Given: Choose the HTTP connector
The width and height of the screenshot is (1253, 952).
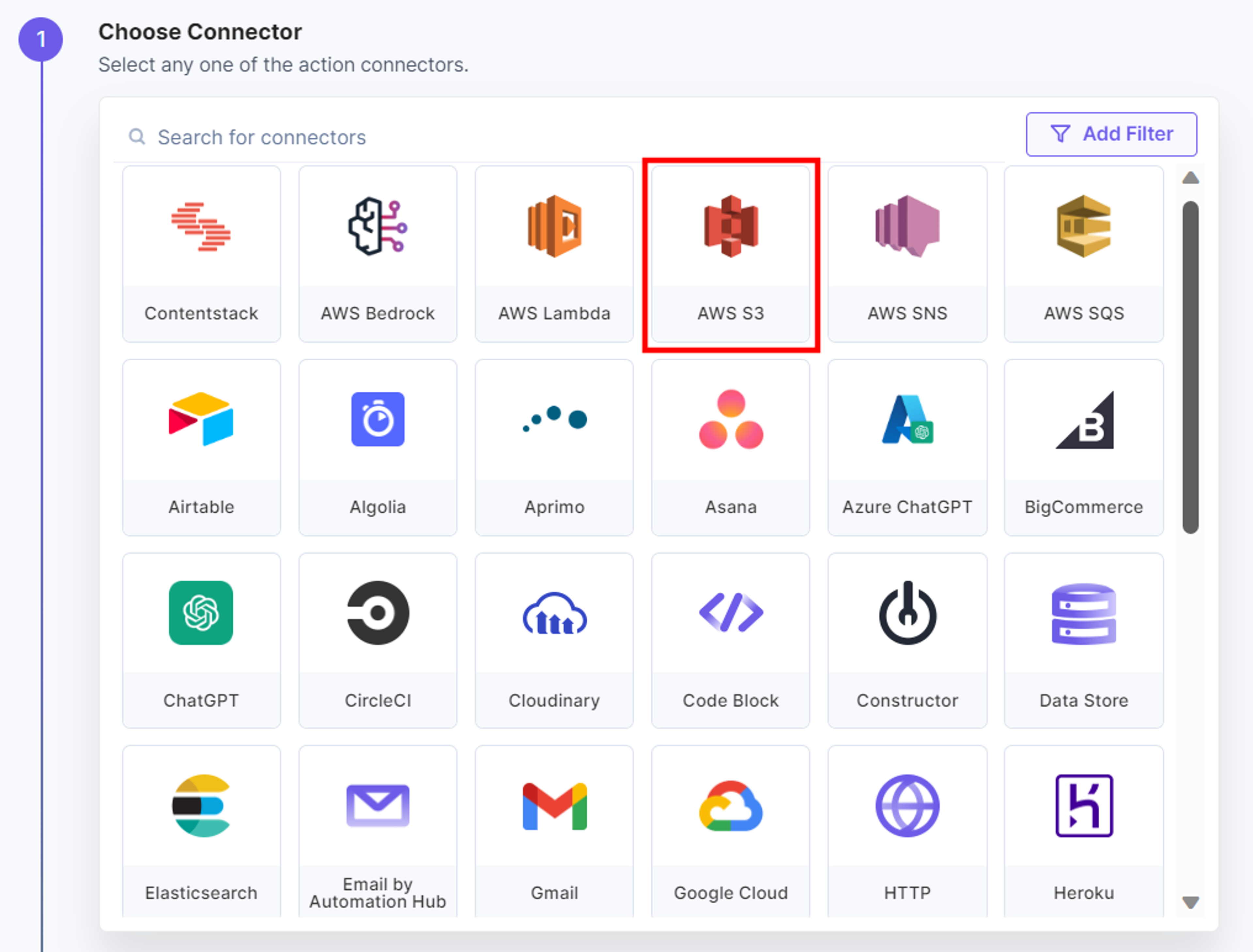Looking at the screenshot, I should [907, 832].
